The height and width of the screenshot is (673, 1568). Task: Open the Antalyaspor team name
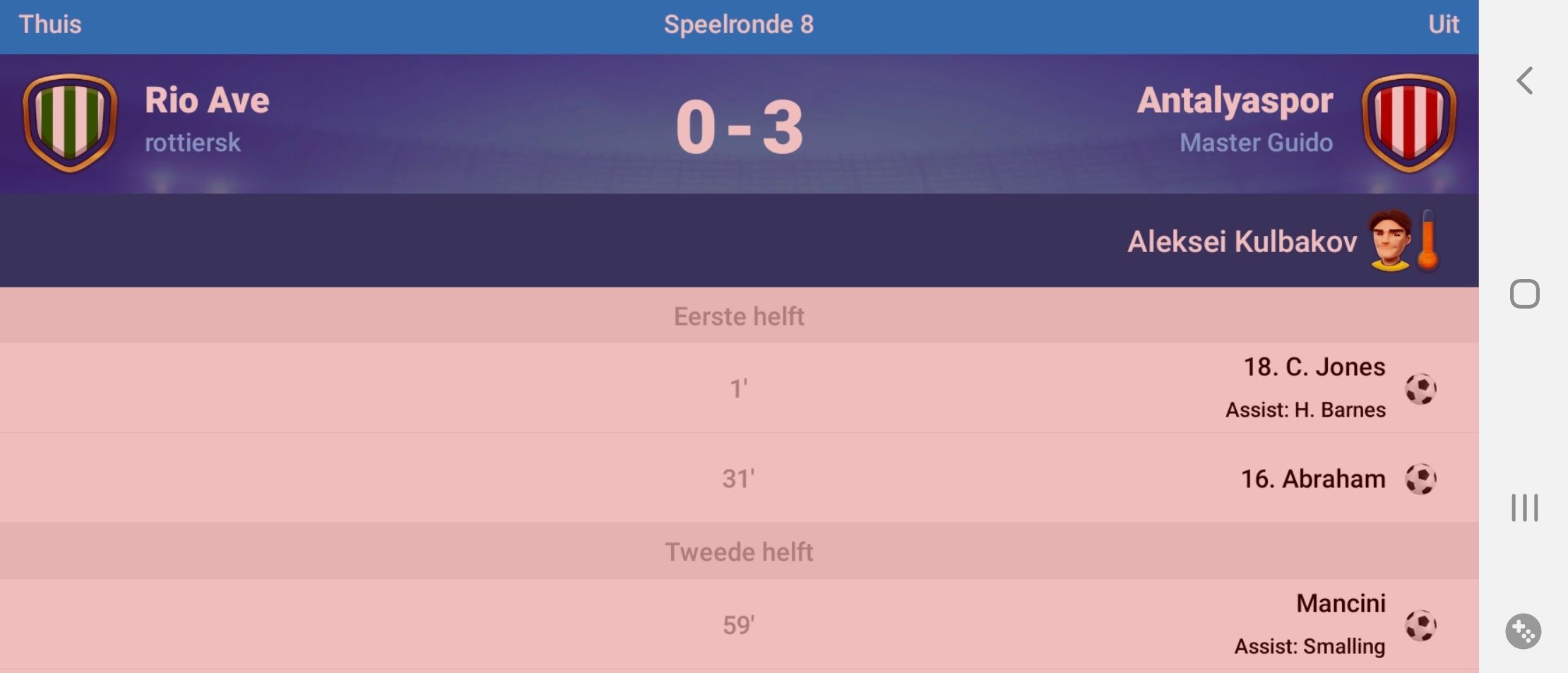(x=1235, y=101)
